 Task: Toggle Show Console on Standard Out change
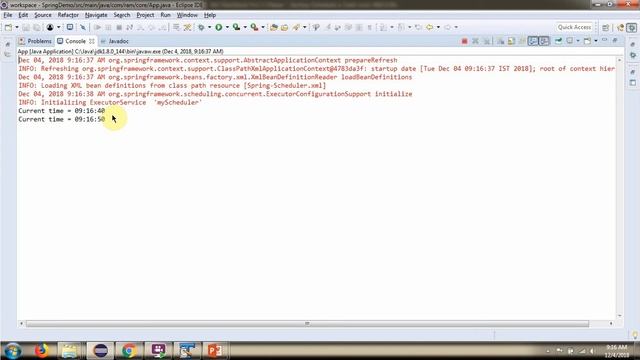click(x=533, y=41)
